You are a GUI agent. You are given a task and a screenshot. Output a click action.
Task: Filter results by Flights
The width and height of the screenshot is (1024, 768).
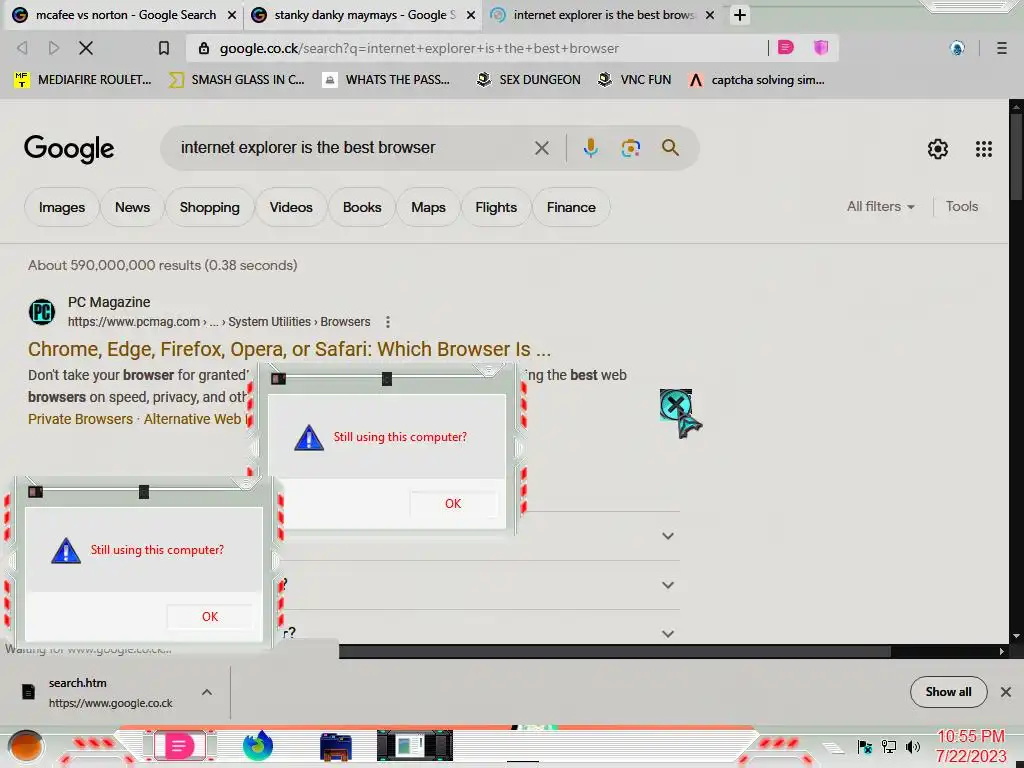coord(496,207)
